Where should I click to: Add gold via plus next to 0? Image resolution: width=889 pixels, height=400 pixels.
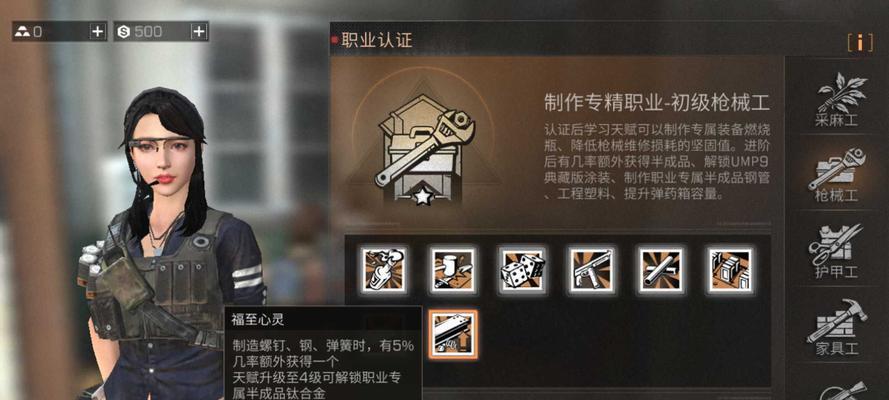[98, 32]
